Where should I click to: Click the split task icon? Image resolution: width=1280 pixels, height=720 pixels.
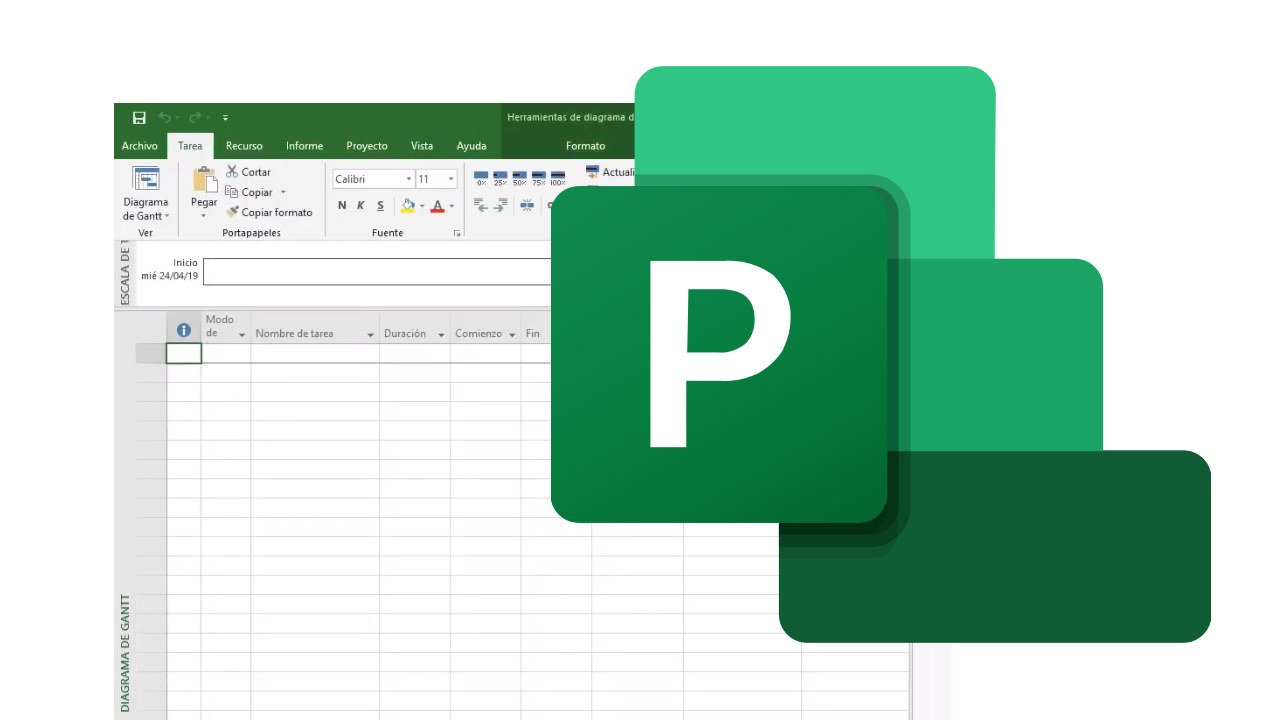tap(527, 205)
